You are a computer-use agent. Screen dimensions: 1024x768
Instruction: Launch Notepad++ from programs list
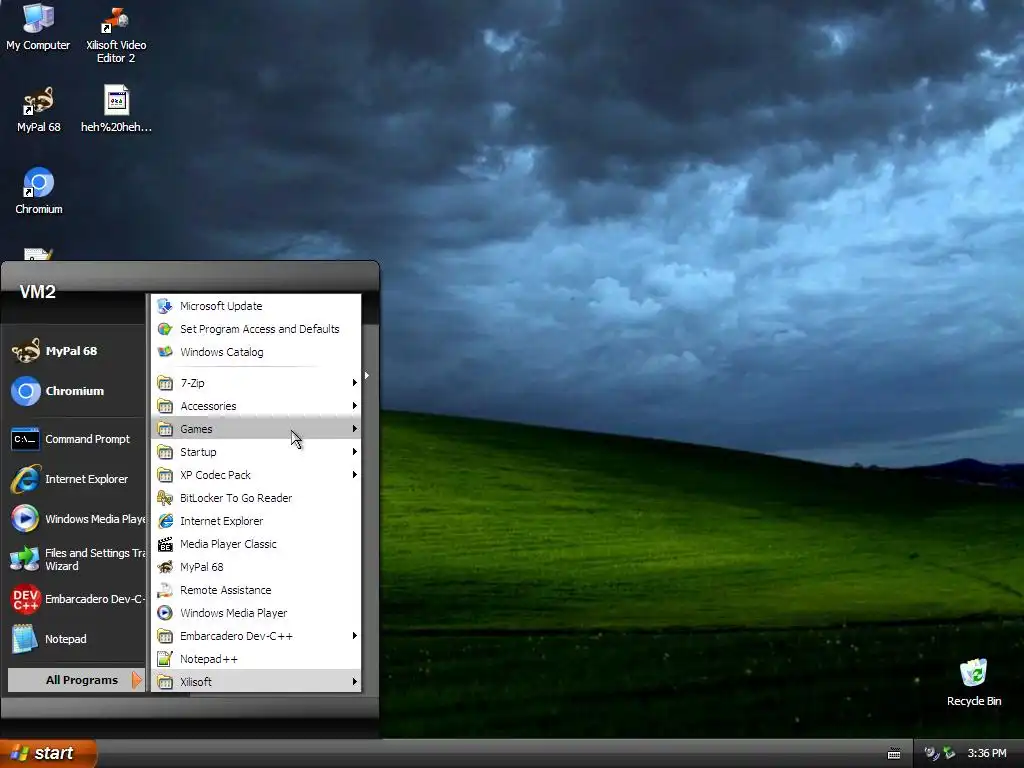256,659
